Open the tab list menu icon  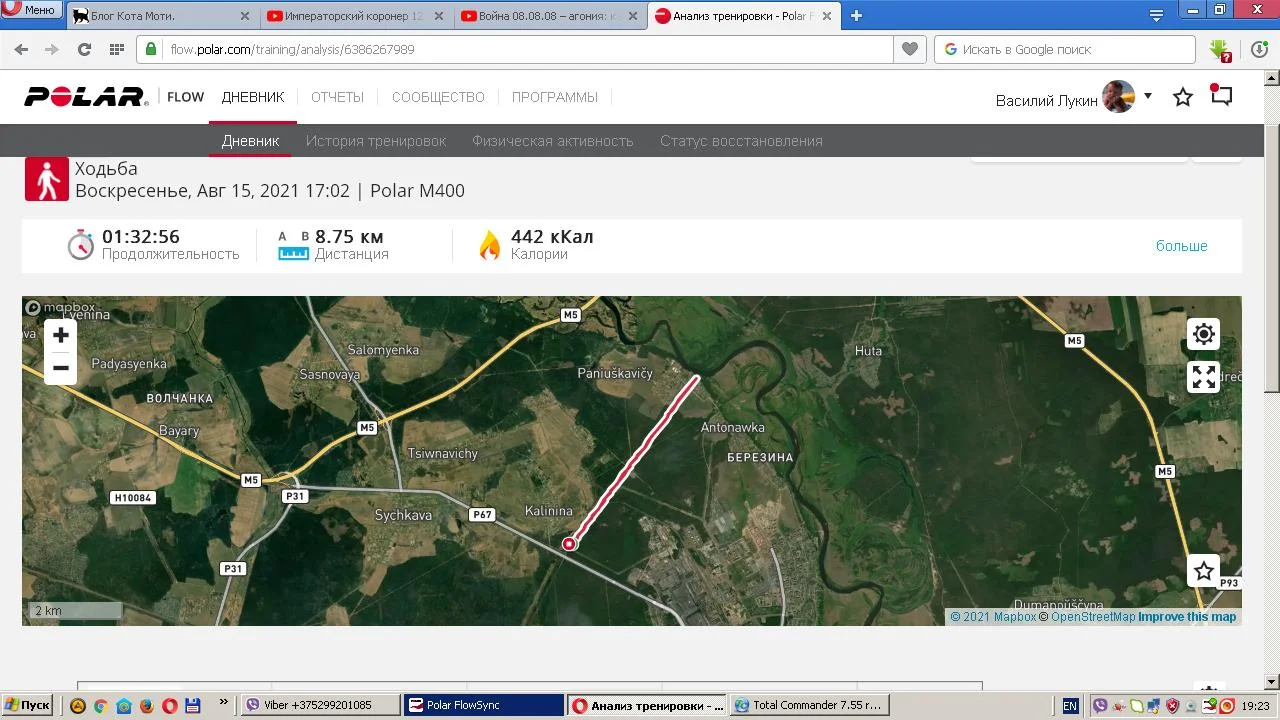point(1156,15)
